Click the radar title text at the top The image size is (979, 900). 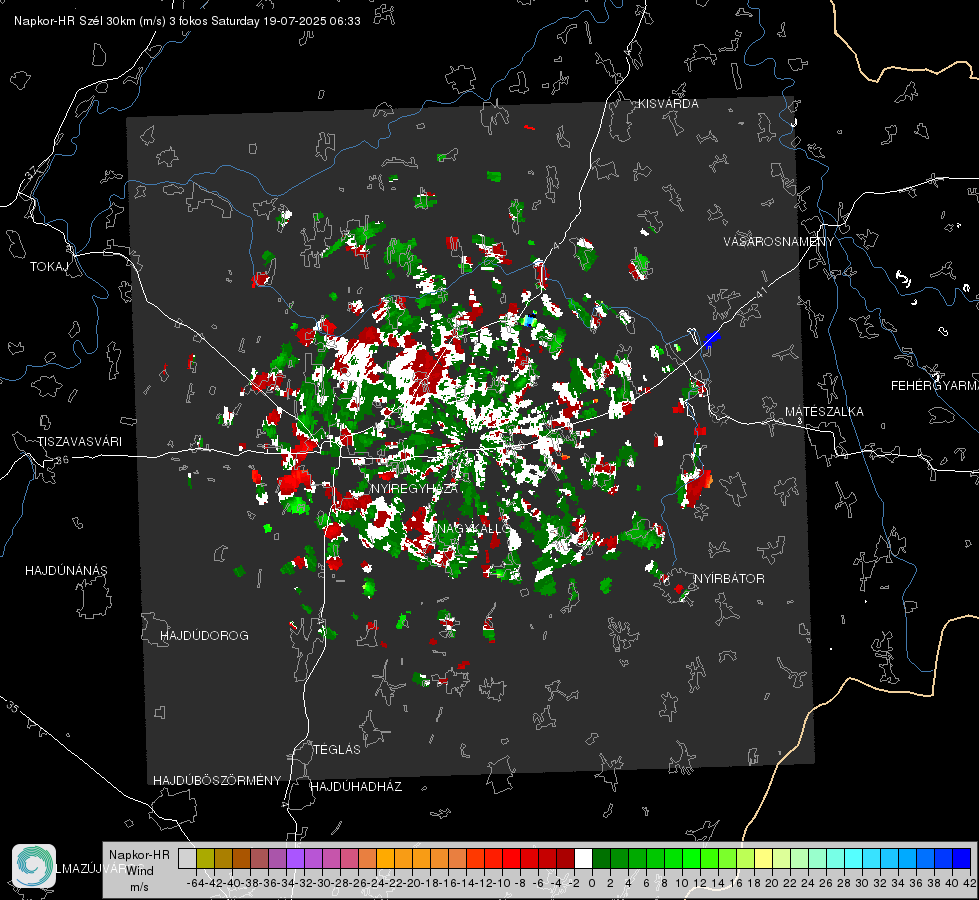click(187, 21)
